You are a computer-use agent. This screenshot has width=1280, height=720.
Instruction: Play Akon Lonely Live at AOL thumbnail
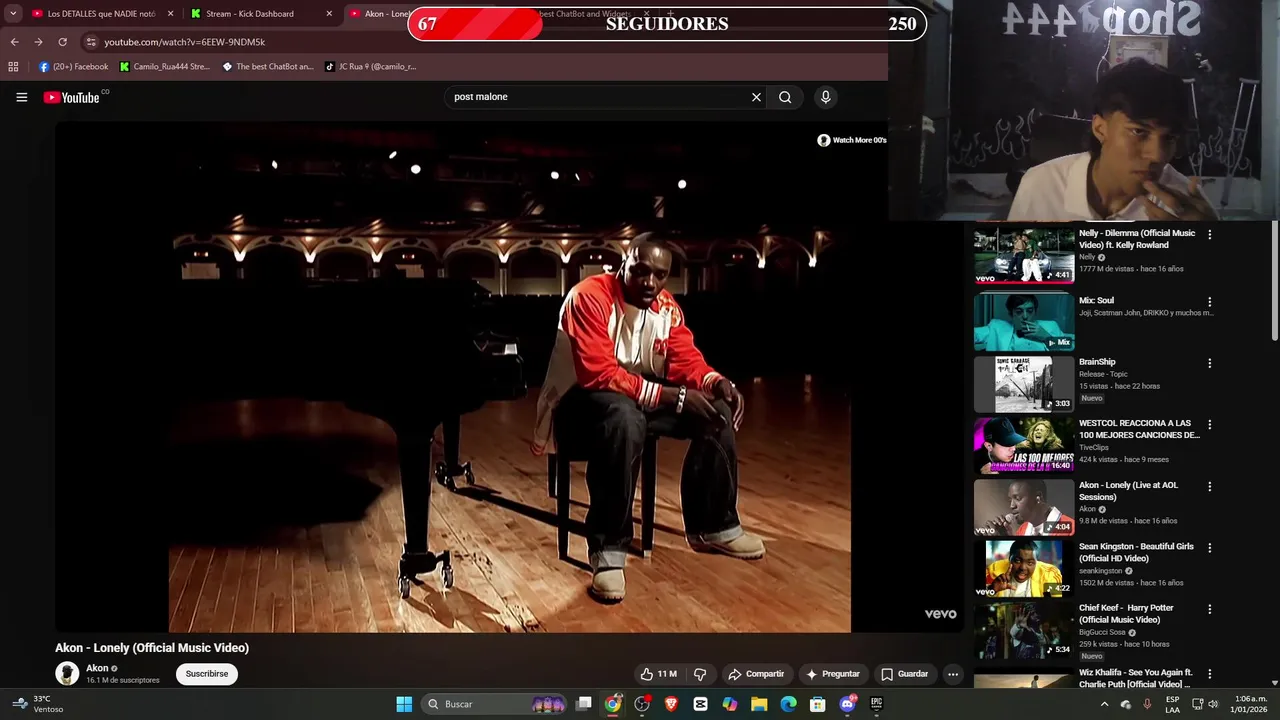pyautogui.click(x=1024, y=507)
